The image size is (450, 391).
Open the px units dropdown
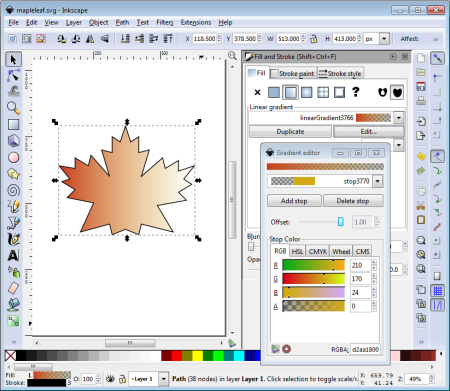click(384, 39)
